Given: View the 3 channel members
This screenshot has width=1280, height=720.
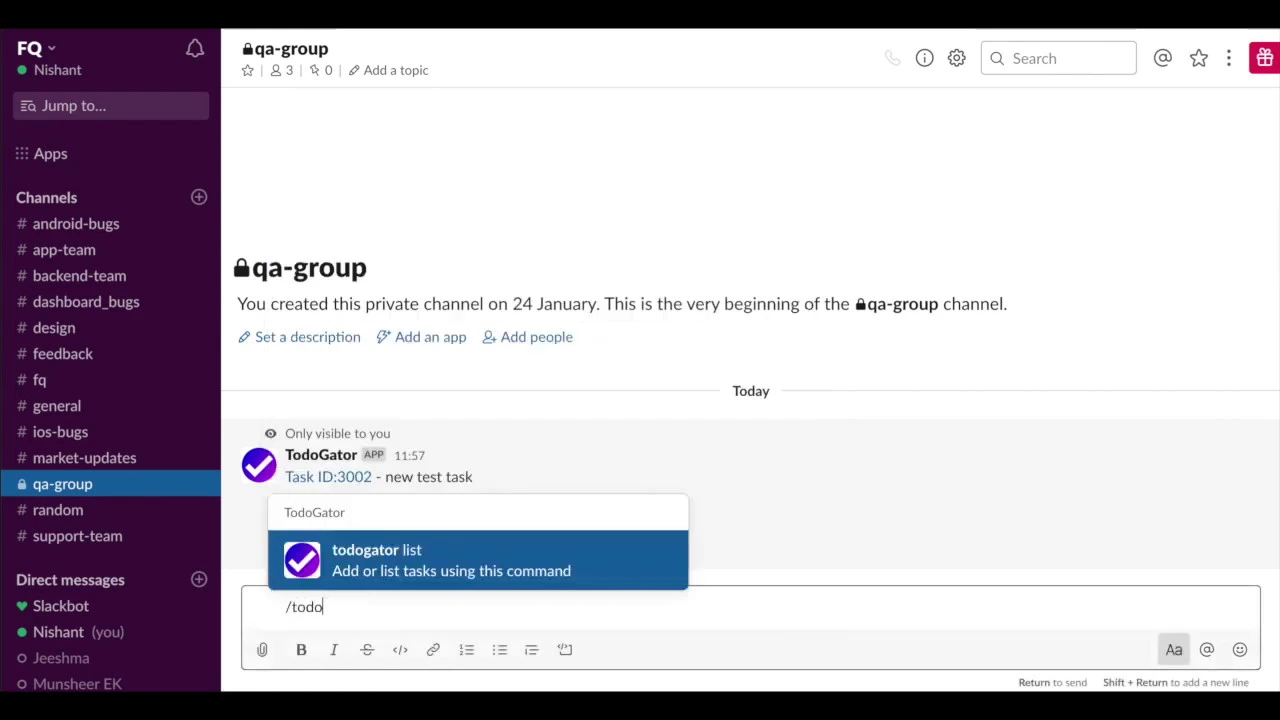Looking at the screenshot, I should (282, 70).
